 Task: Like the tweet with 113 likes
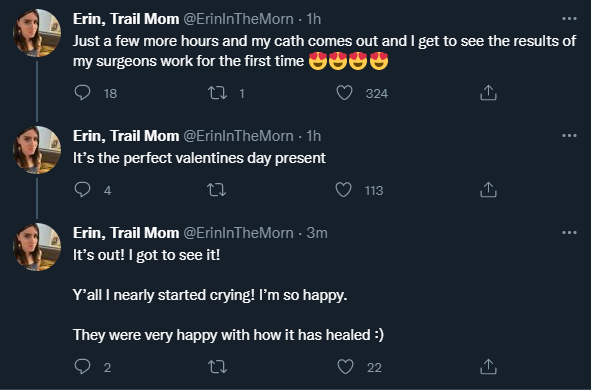coord(343,190)
